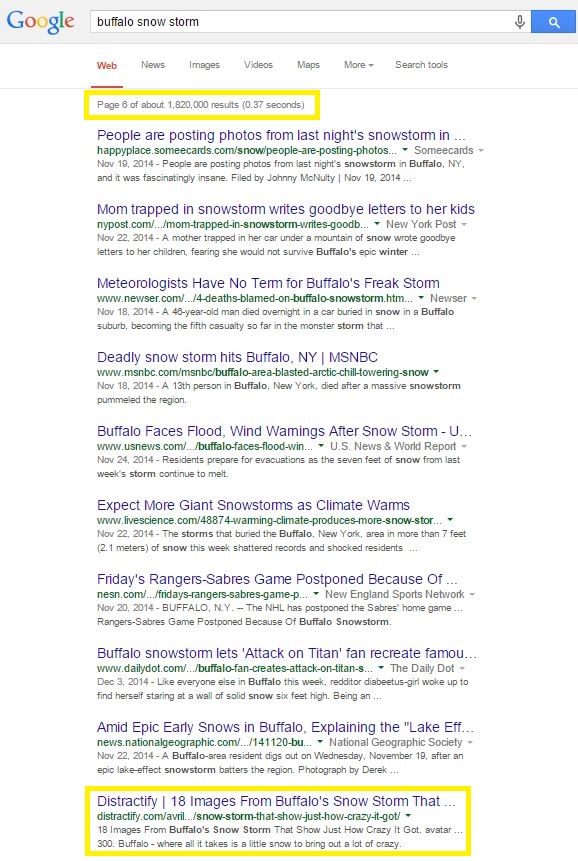Open 'Deadly snow storm hits Buffalo' MSNBC link
The width and height of the screenshot is (578, 861).
[x=237, y=357]
